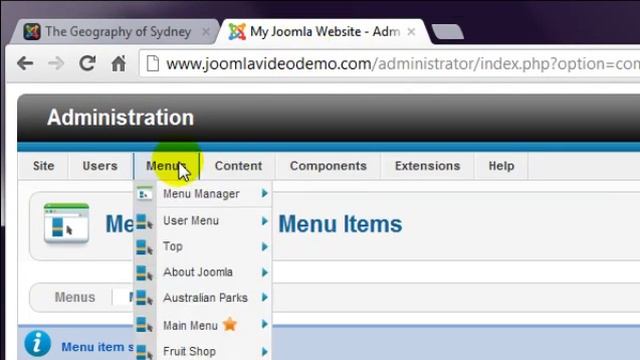This screenshot has width=640, height=360.
Task: Expand the About Joomla submenu arrow
Action: click(264, 273)
